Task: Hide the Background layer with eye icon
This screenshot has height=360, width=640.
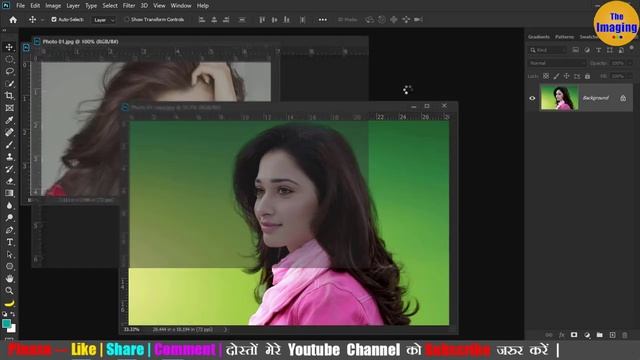Action: pyautogui.click(x=532, y=98)
